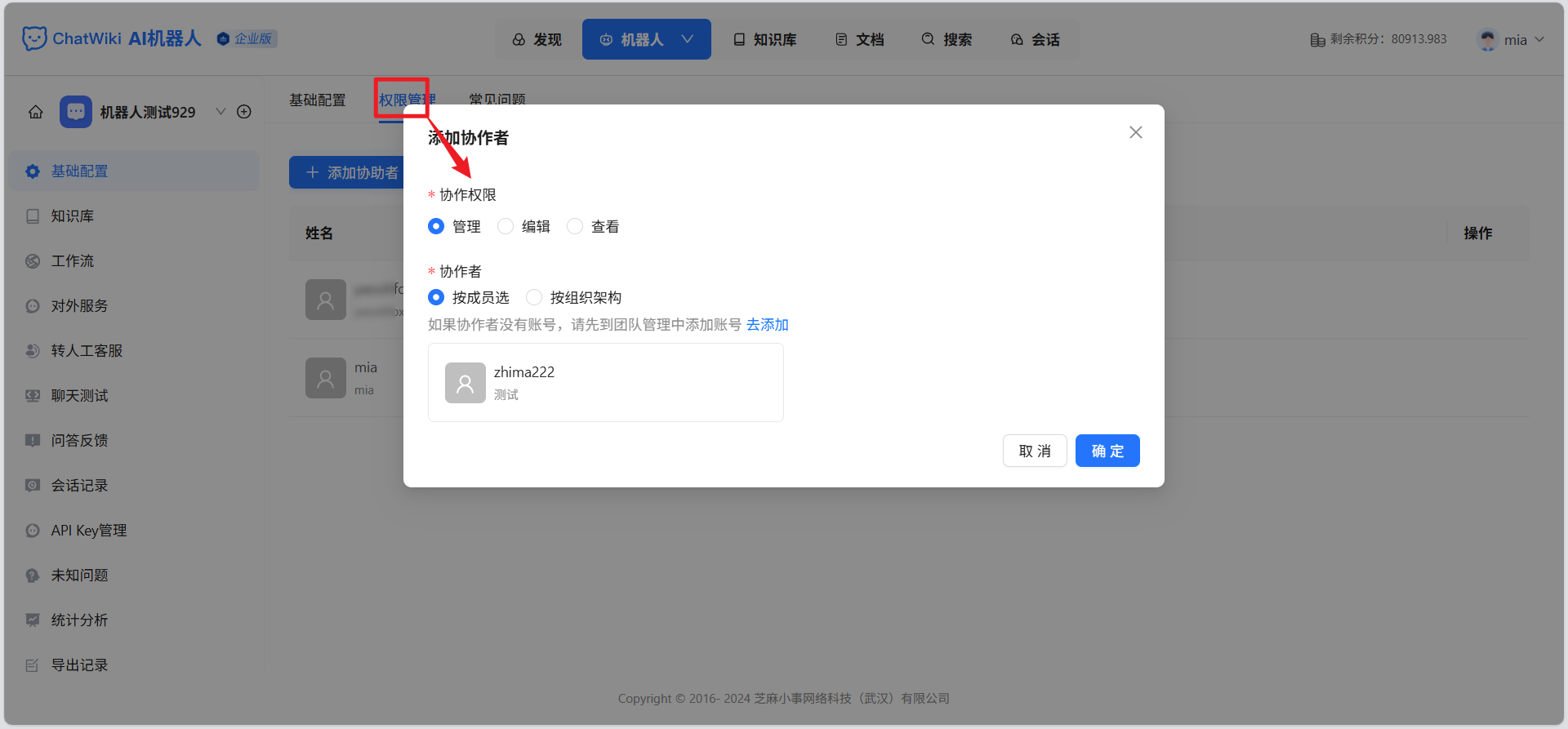The height and width of the screenshot is (729, 1568).
Task: Click the plus circle icon beside robot name
Action: [244, 112]
